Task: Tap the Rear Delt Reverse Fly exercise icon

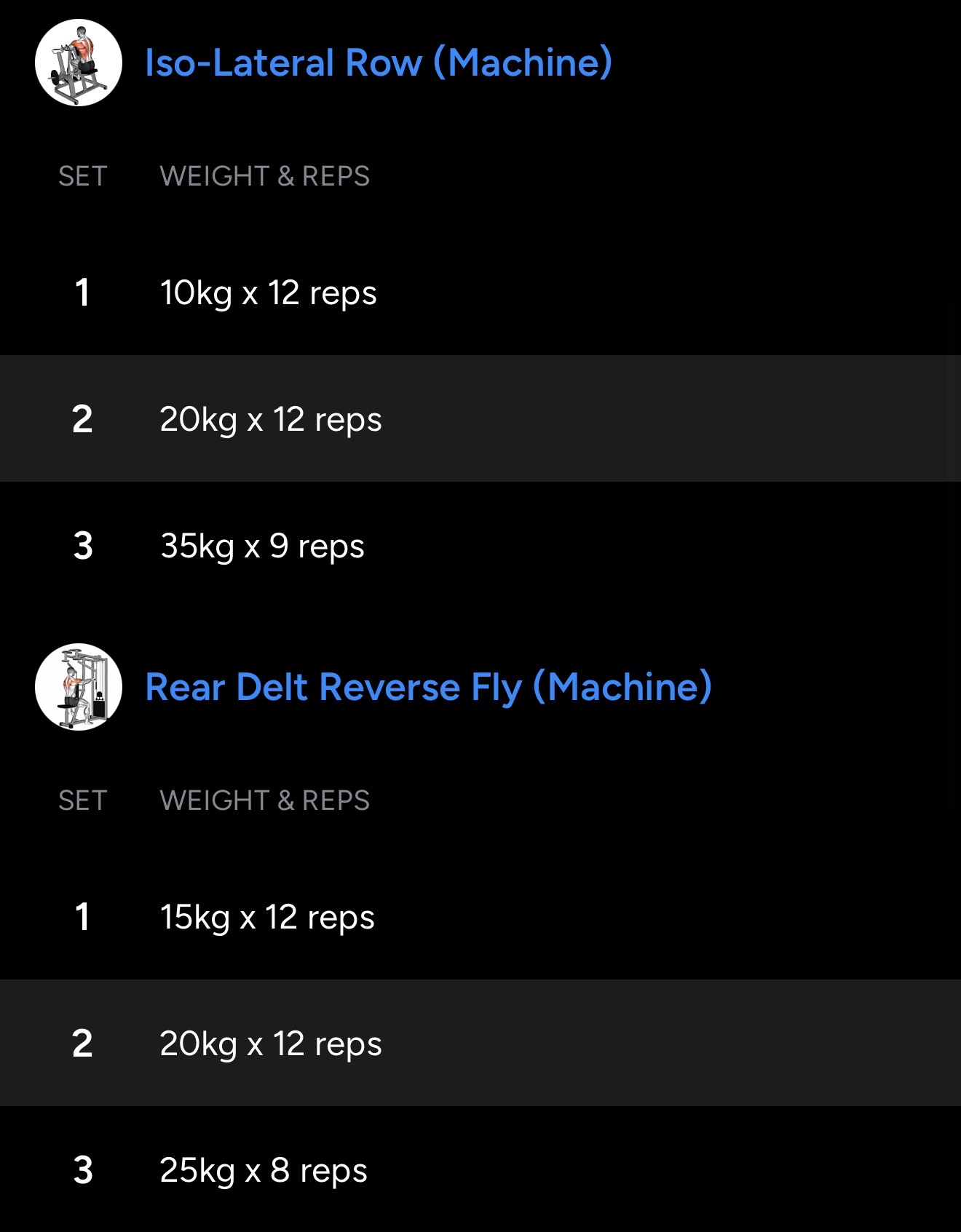Action: (x=79, y=687)
